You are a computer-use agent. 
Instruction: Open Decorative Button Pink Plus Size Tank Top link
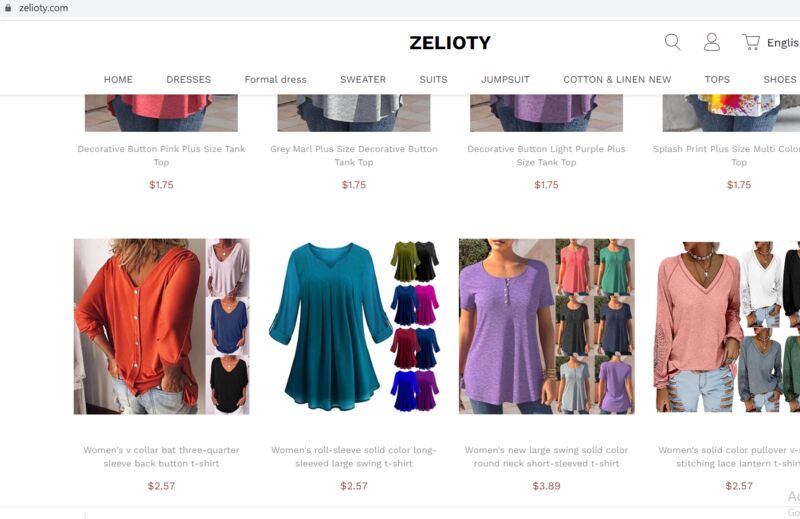click(x=161, y=156)
